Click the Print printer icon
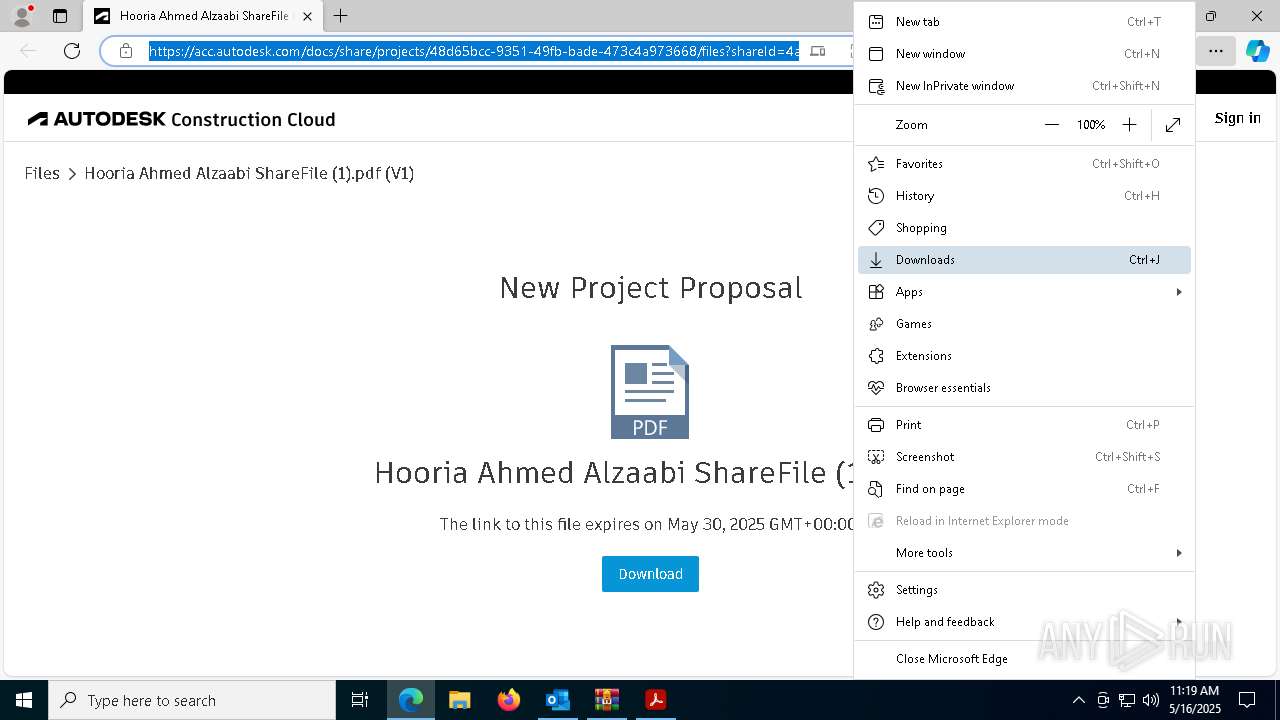Screen dimensions: 1280x720 876,425
